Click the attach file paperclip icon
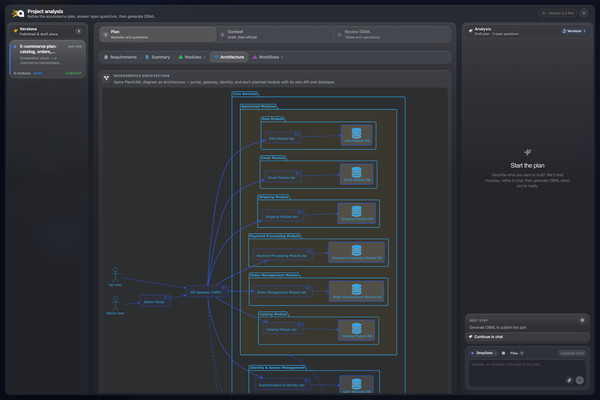The height and width of the screenshot is (400, 600). (569, 380)
